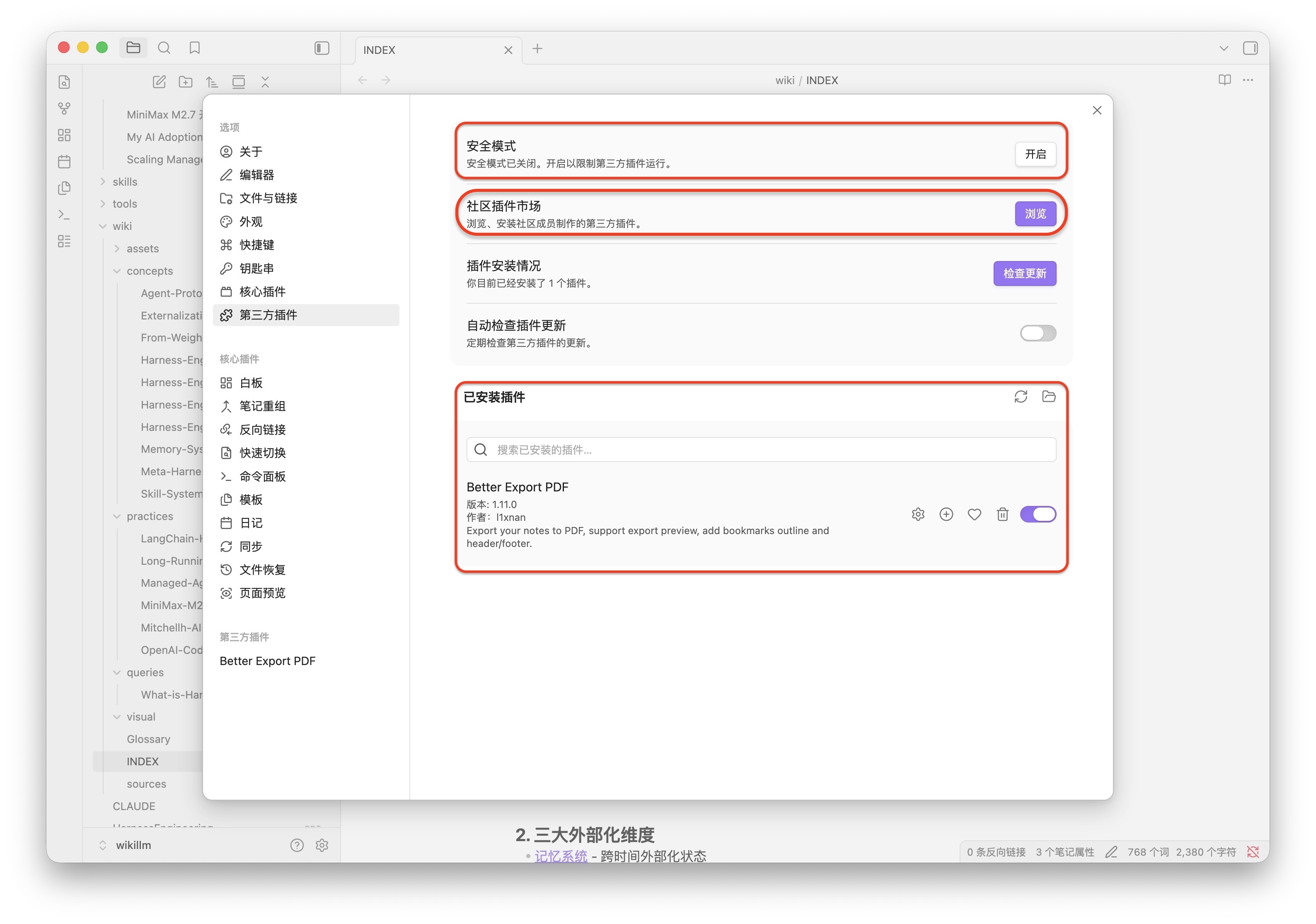Click the heart donate icon for plugin

(x=974, y=514)
